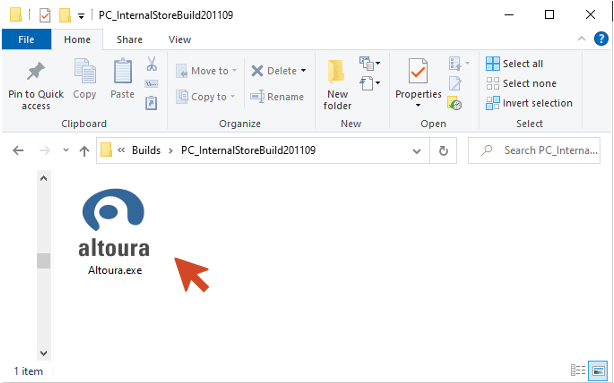This screenshot has width=614, height=383.
Task: Switch to the View tab
Action: tap(180, 40)
